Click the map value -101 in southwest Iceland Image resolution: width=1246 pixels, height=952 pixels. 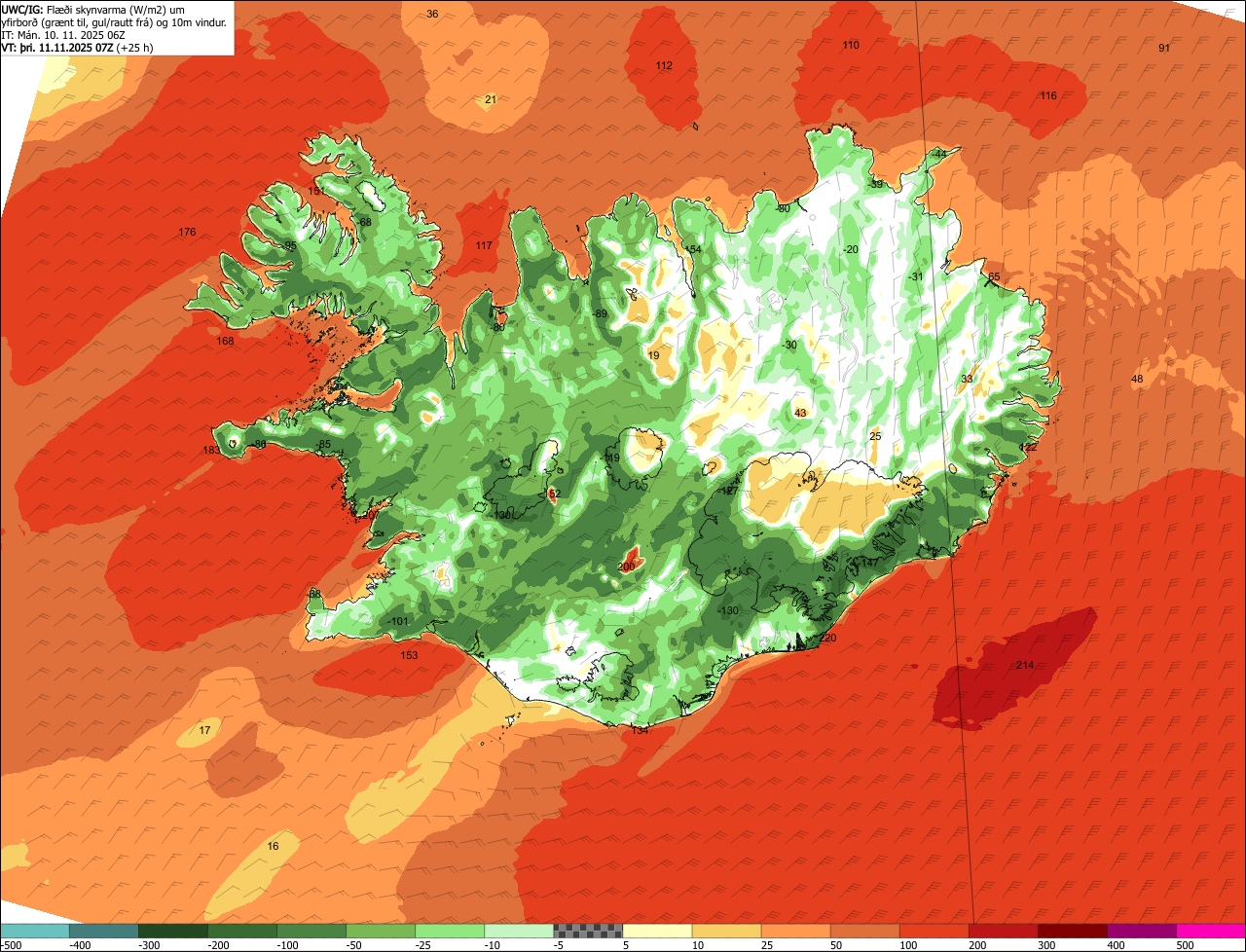tap(398, 622)
